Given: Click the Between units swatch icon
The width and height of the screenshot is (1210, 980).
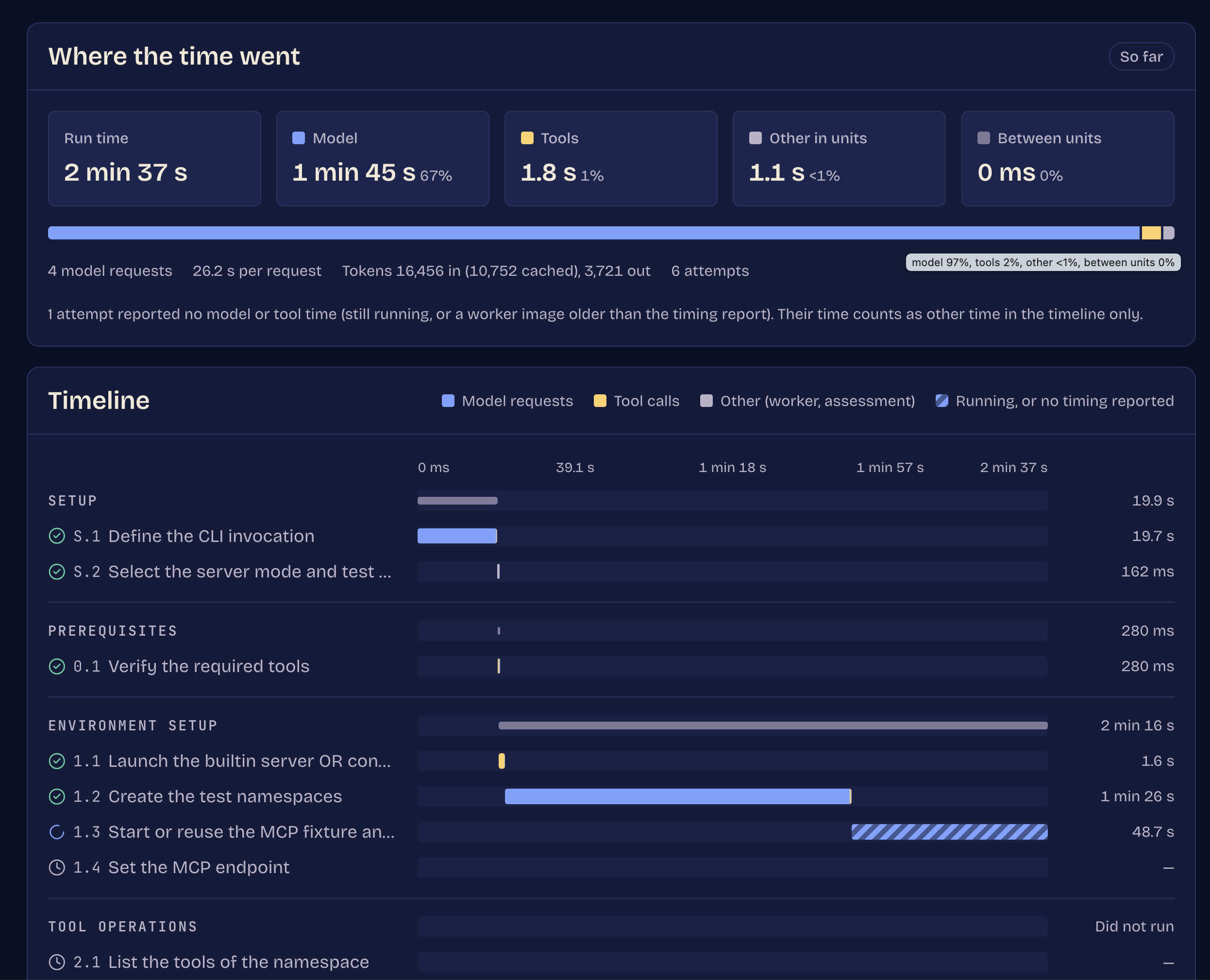Looking at the screenshot, I should 984,138.
